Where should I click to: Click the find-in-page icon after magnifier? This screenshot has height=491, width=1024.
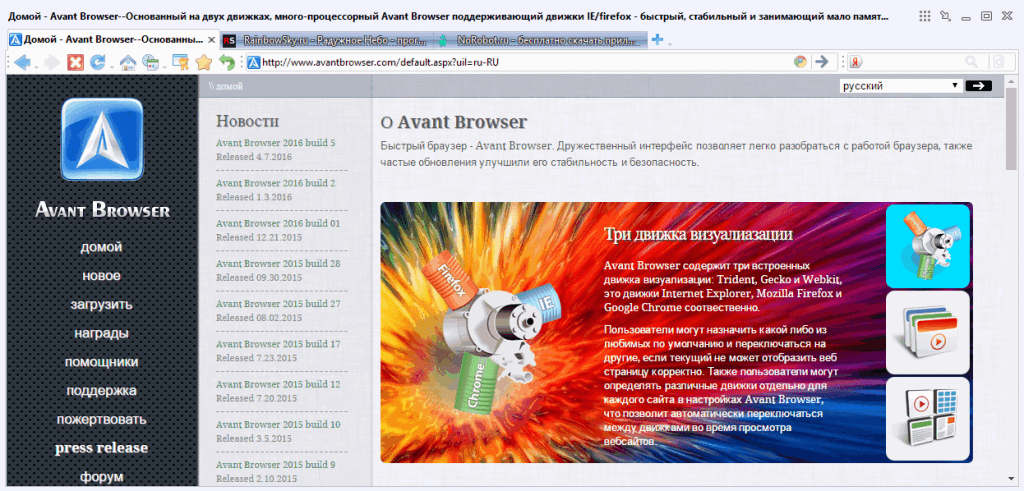pyautogui.click(x=998, y=62)
